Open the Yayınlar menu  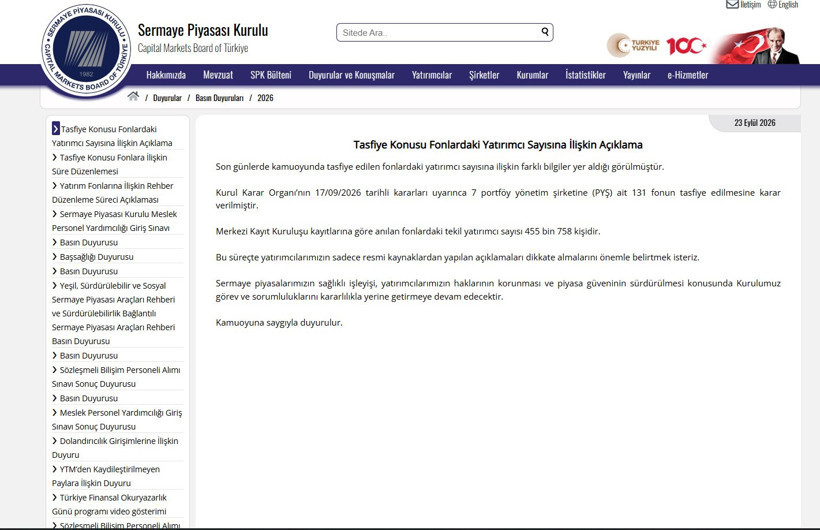point(636,75)
